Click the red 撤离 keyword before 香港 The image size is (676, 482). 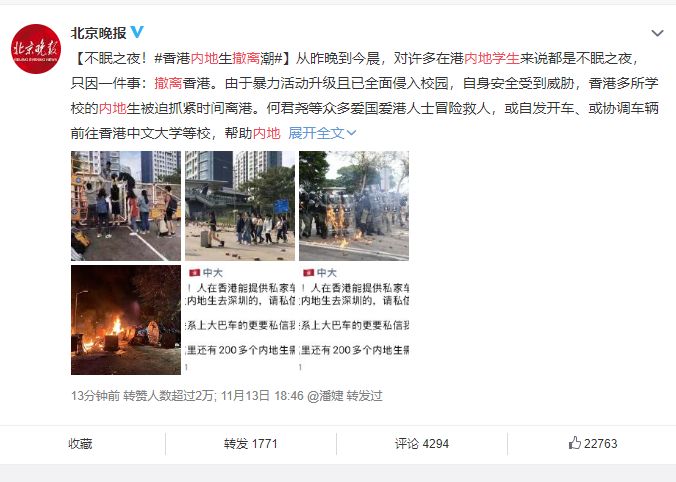[x=169, y=83]
